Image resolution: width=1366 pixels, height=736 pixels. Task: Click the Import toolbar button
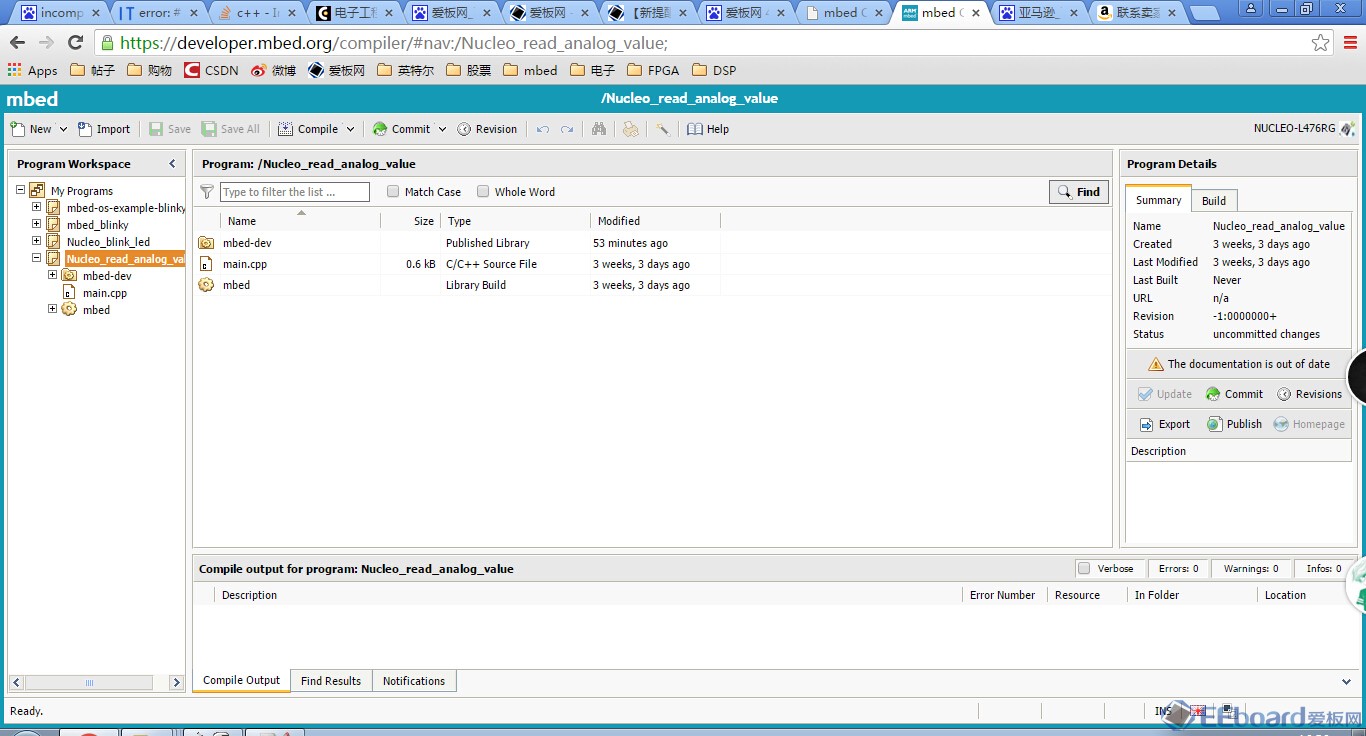pyautogui.click(x=104, y=129)
